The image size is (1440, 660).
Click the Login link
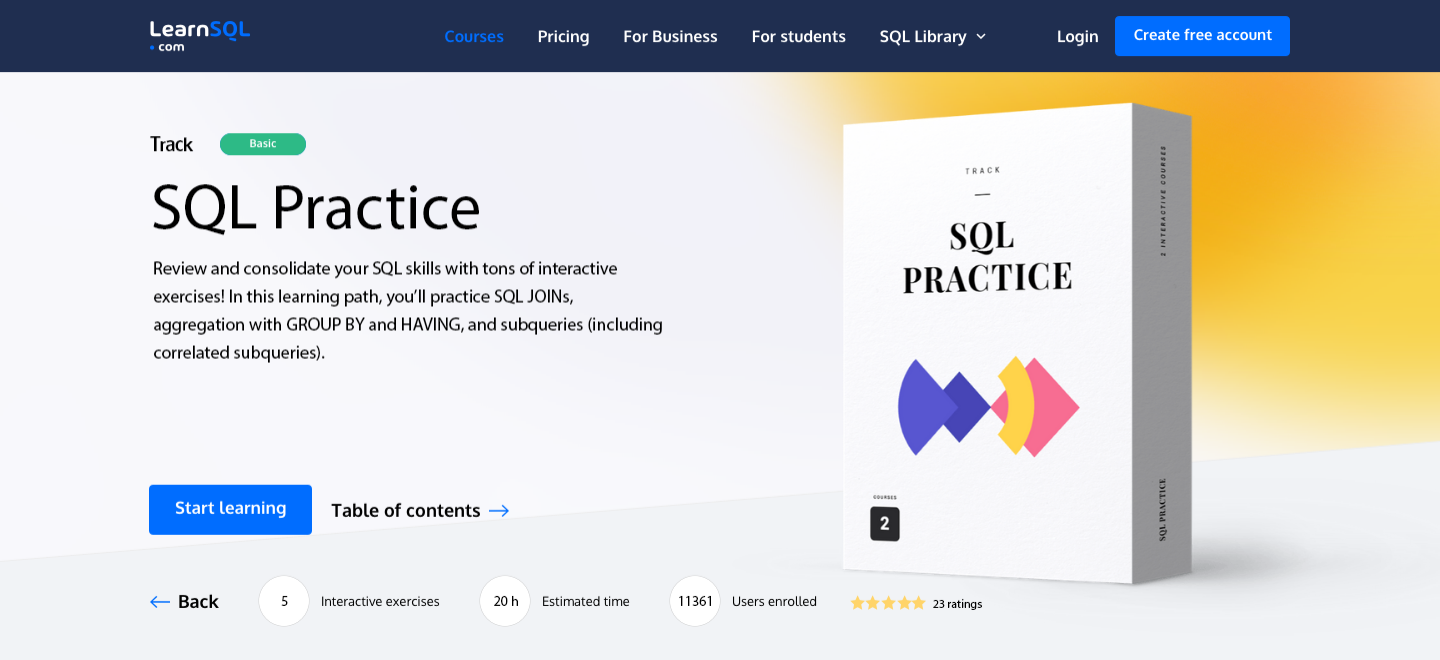point(1077,36)
